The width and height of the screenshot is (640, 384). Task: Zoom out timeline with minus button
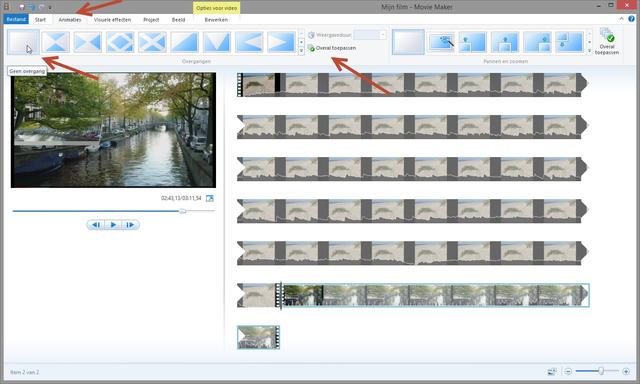[568, 371]
